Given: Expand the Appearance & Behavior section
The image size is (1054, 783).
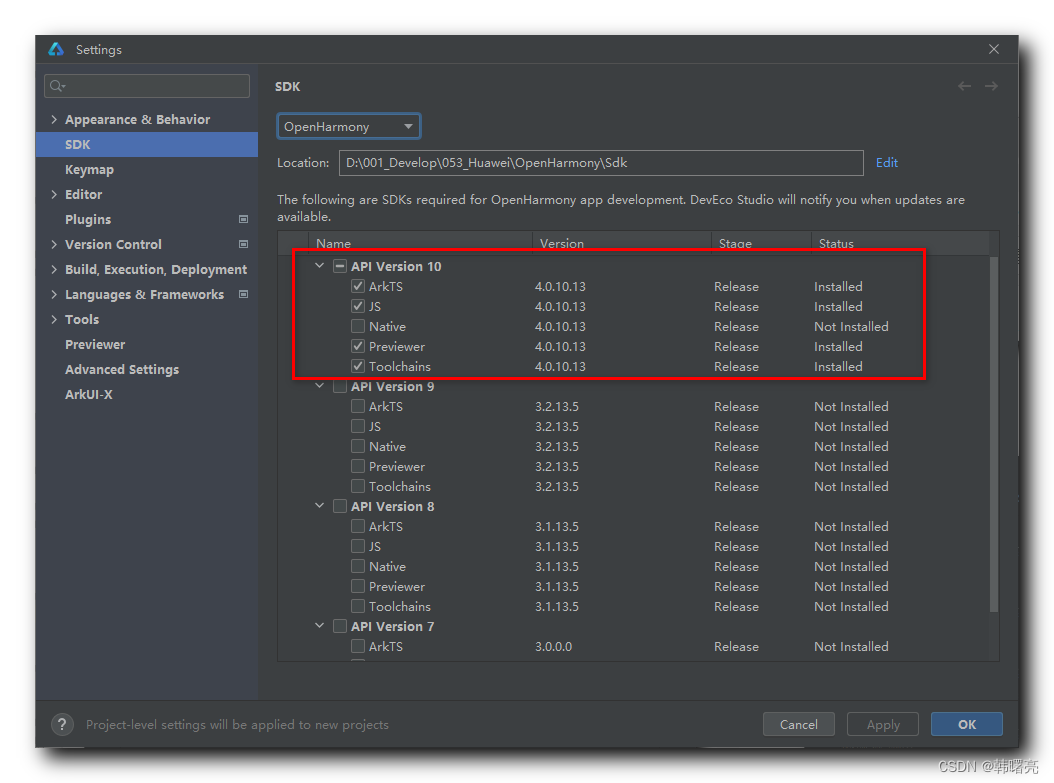Looking at the screenshot, I should [54, 119].
